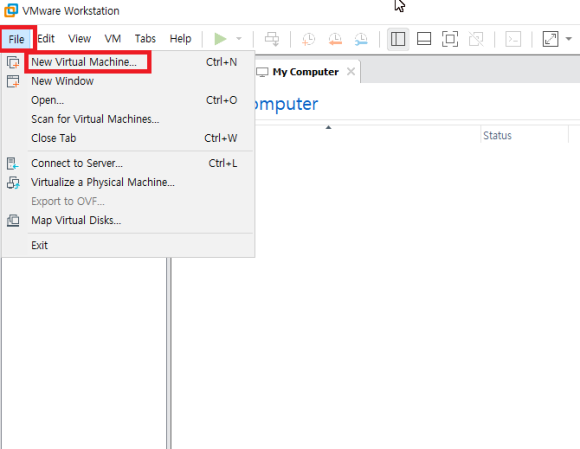Open the Snapshot Manager icon
Viewport: 580px width, 449px height.
pyautogui.click(x=361, y=39)
